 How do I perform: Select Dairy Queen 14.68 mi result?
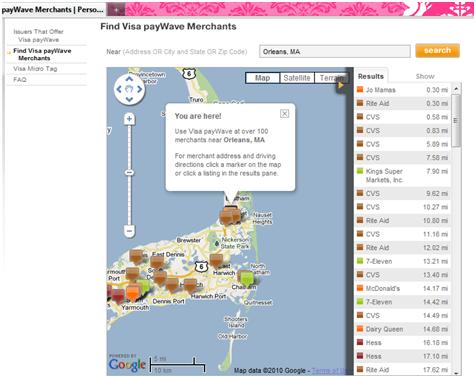[x=403, y=329]
